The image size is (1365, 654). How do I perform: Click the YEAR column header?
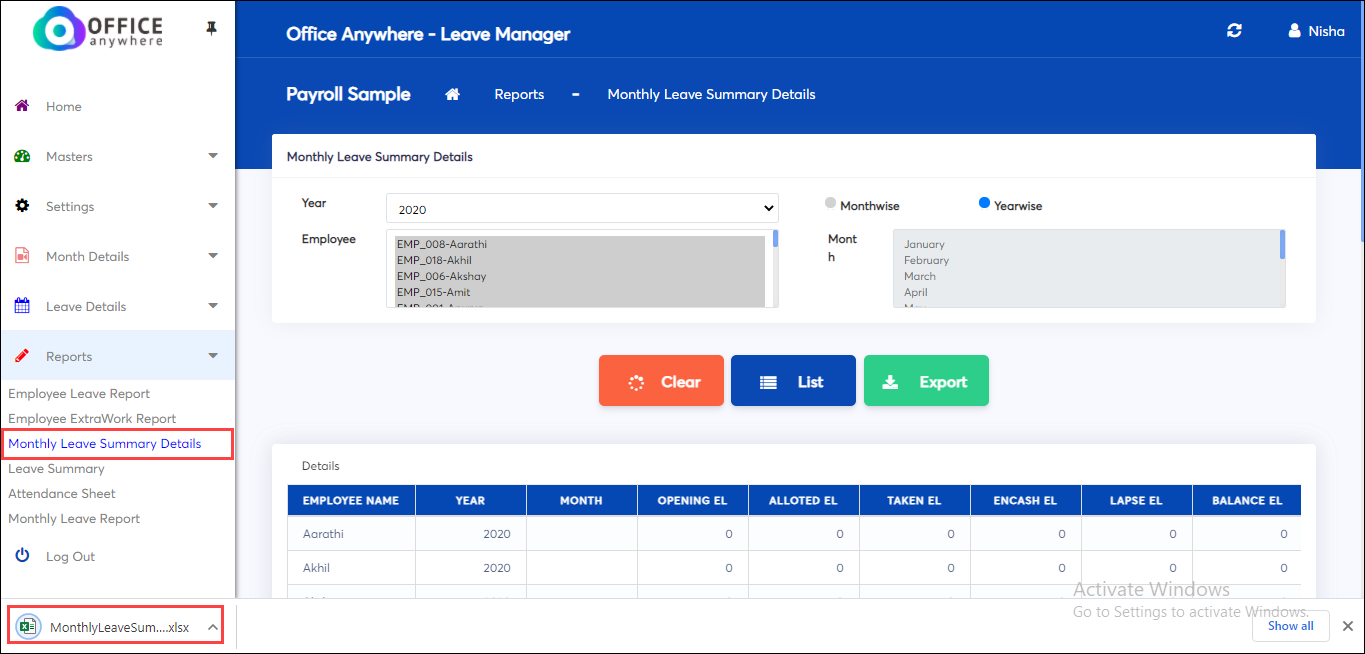(x=470, y=501)
